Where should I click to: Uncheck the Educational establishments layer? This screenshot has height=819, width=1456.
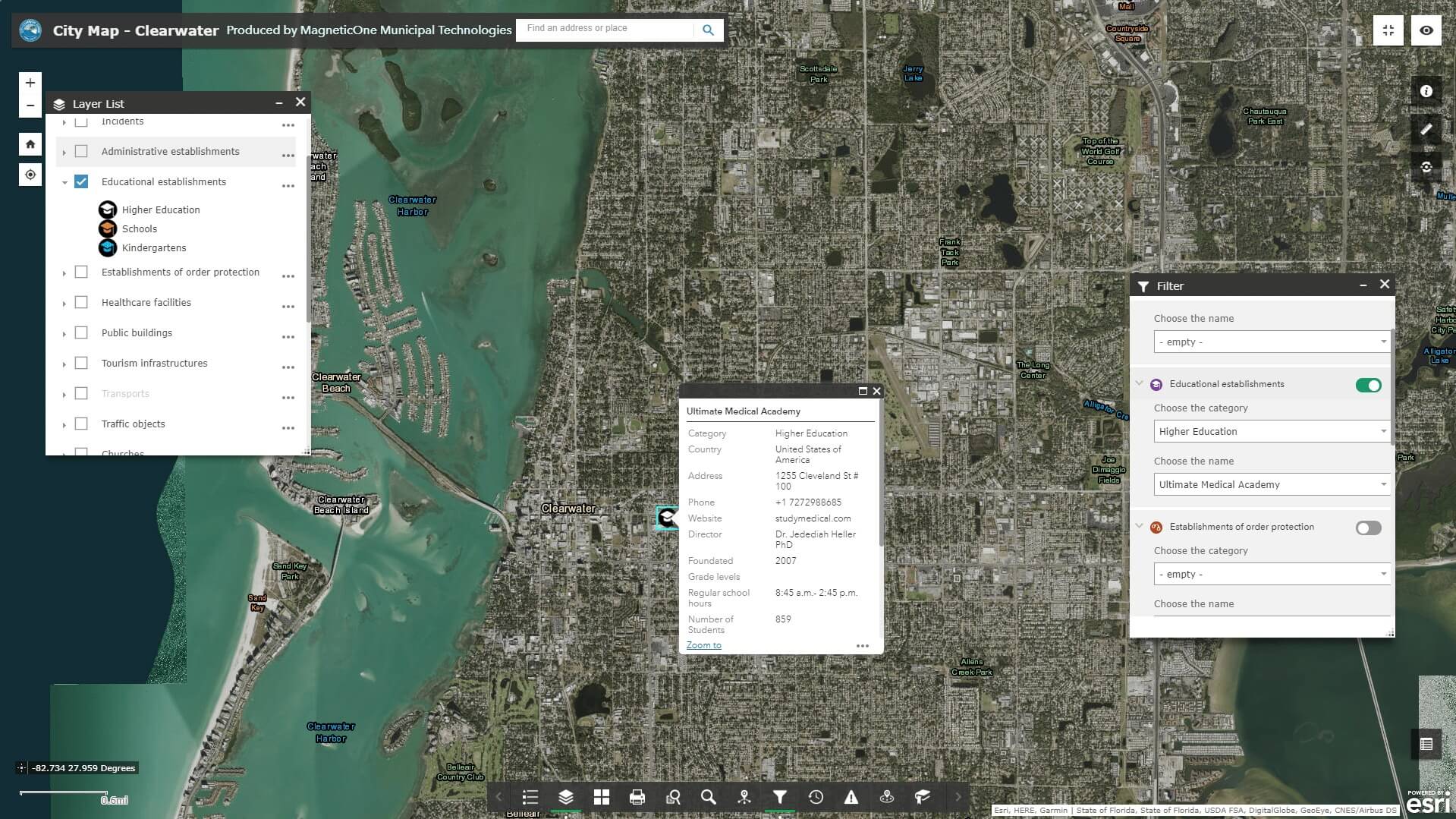click(x=81, y=181)
